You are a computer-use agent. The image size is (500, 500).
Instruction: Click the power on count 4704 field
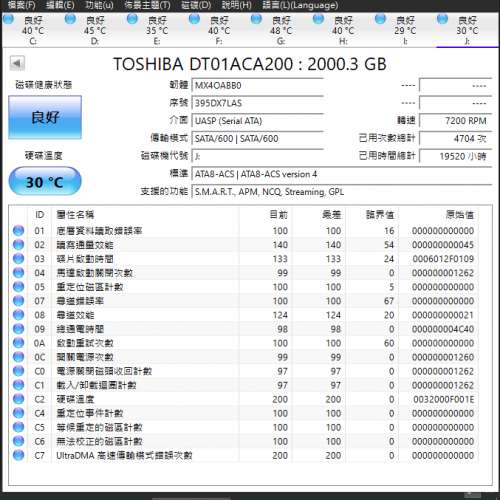456,138
